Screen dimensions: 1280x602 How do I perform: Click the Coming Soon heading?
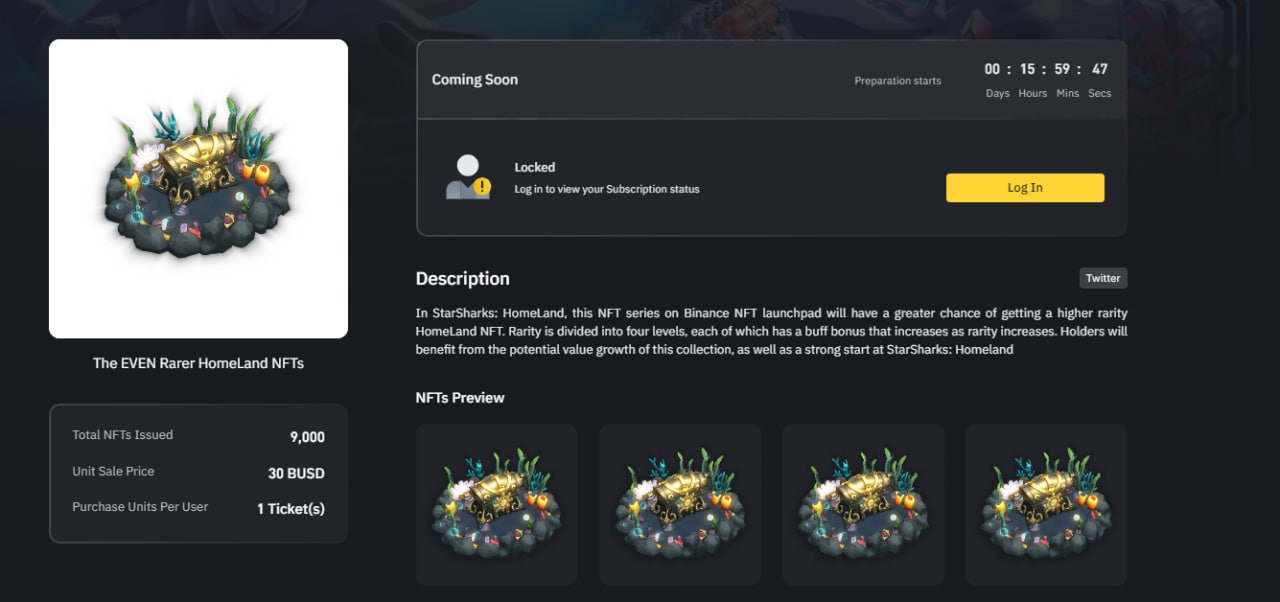click(475, 80)
